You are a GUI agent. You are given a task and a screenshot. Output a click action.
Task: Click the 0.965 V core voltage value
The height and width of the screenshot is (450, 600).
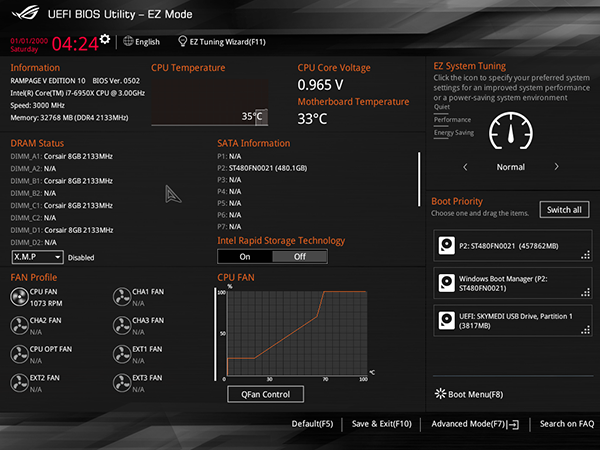pyautogui.click(x=321, y=85)
